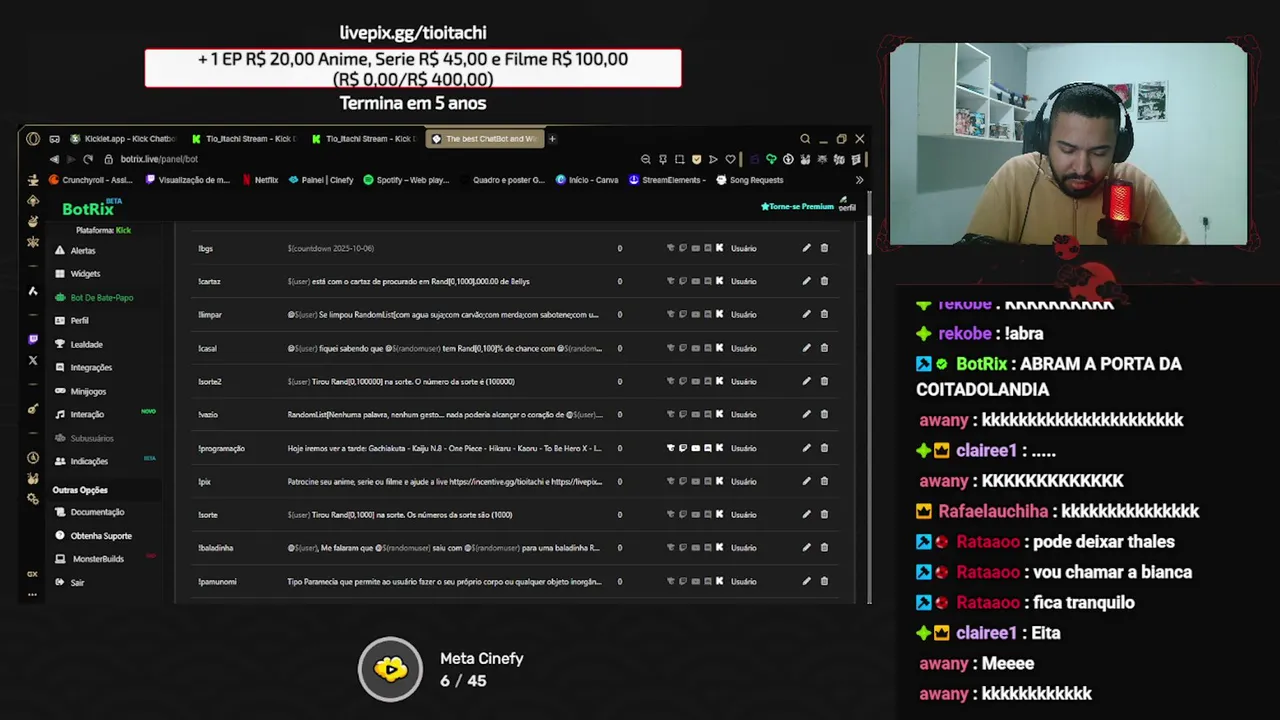Delete the !limpar command
The width and height of the screenshot is (1280, 720).
[x=824, y=315]
